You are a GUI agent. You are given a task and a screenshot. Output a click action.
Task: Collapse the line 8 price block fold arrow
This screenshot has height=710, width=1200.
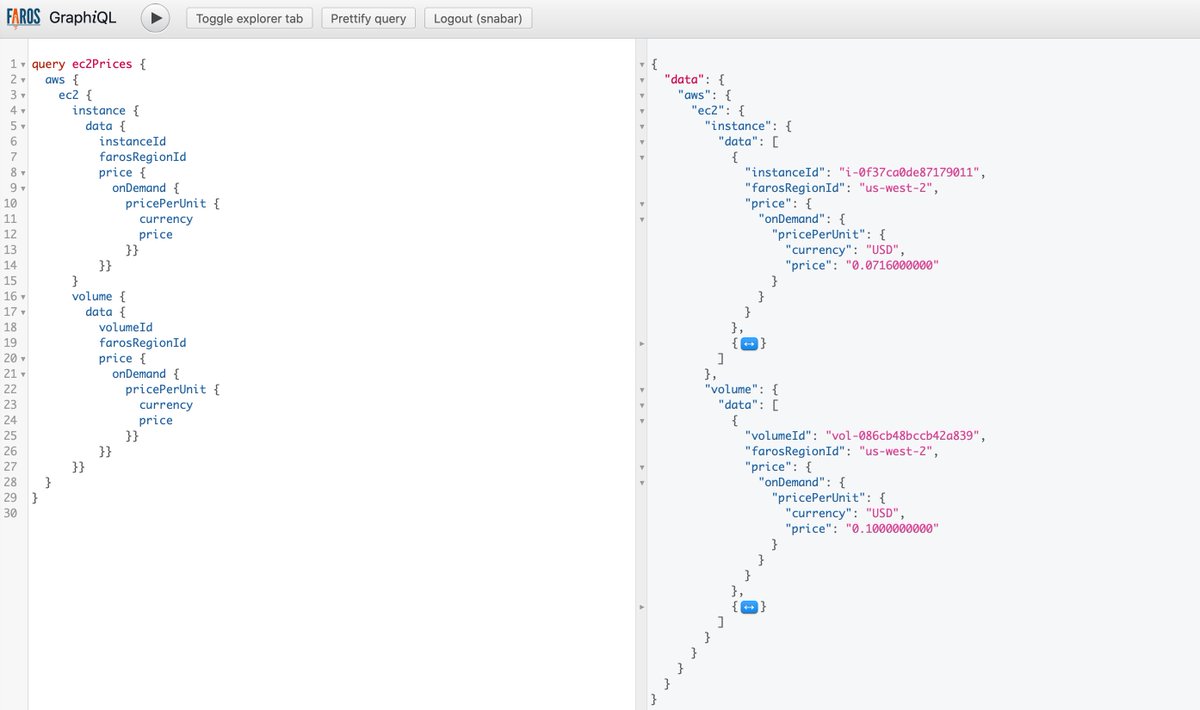[23, 173]
